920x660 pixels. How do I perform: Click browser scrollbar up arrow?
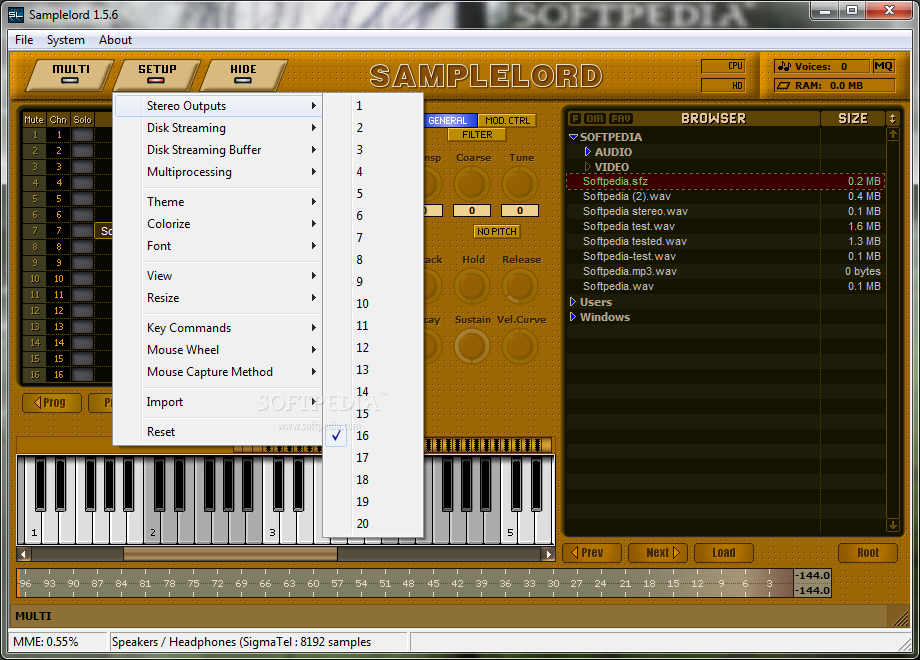pyautogui.click(x=893, y=134)
